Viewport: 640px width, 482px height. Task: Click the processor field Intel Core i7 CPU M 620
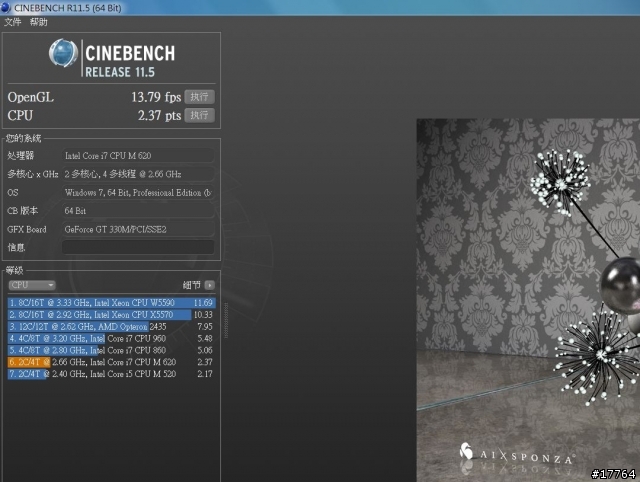[x=138, y=155]
